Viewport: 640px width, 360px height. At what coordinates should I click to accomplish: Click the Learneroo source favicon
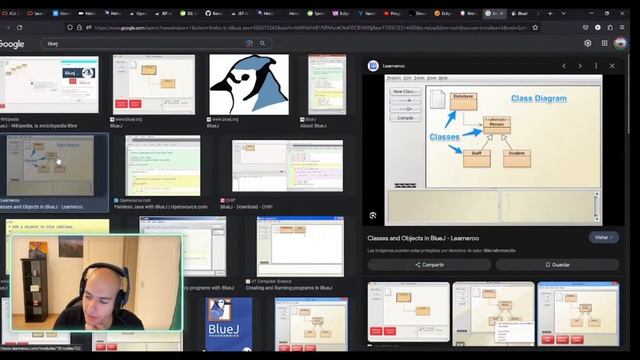click(373, 66)
